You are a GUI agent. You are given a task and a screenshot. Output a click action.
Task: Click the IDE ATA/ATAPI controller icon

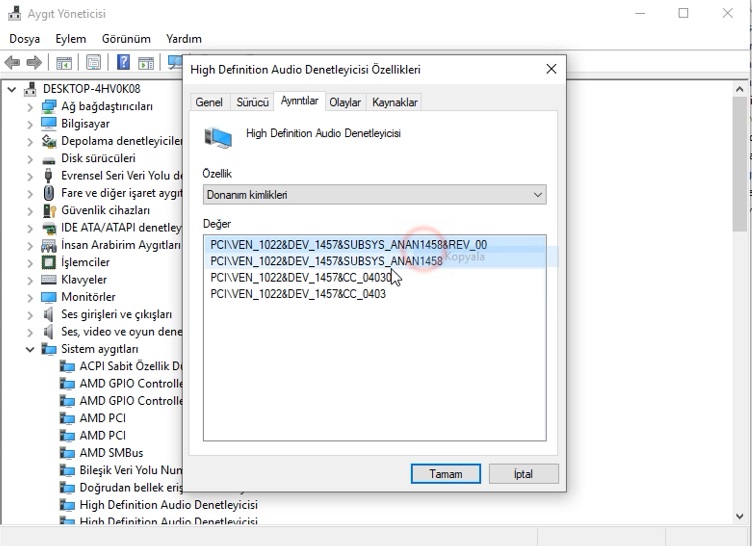[x=48, y=228]
